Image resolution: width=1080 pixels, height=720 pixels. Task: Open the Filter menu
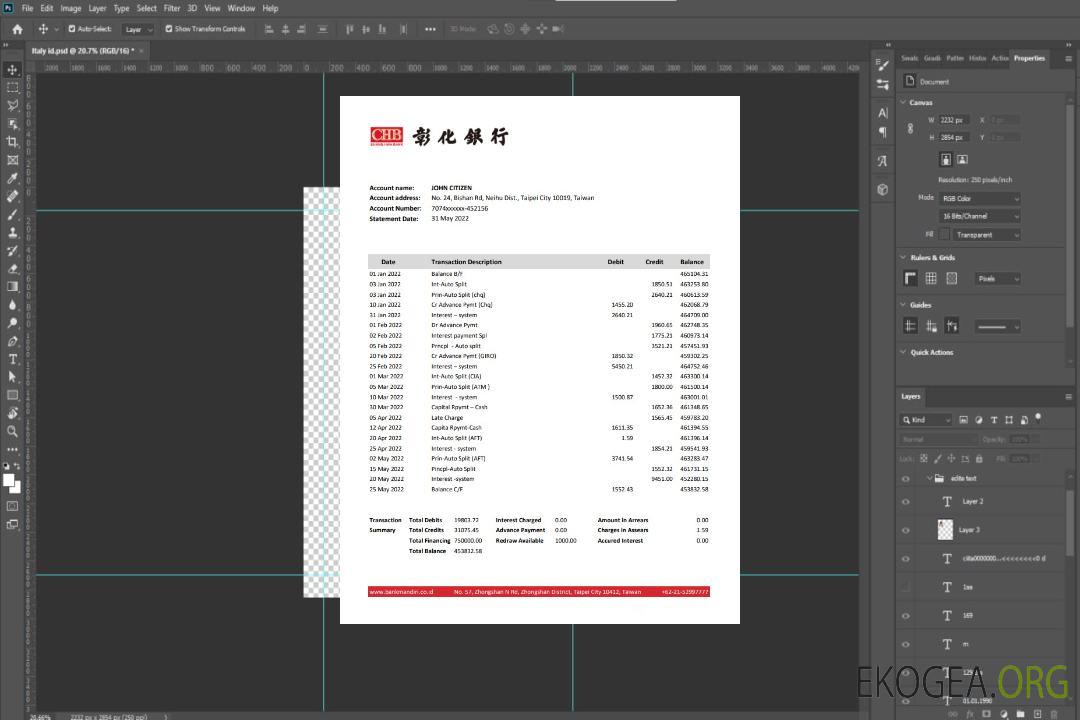click(x=172, y=8)
